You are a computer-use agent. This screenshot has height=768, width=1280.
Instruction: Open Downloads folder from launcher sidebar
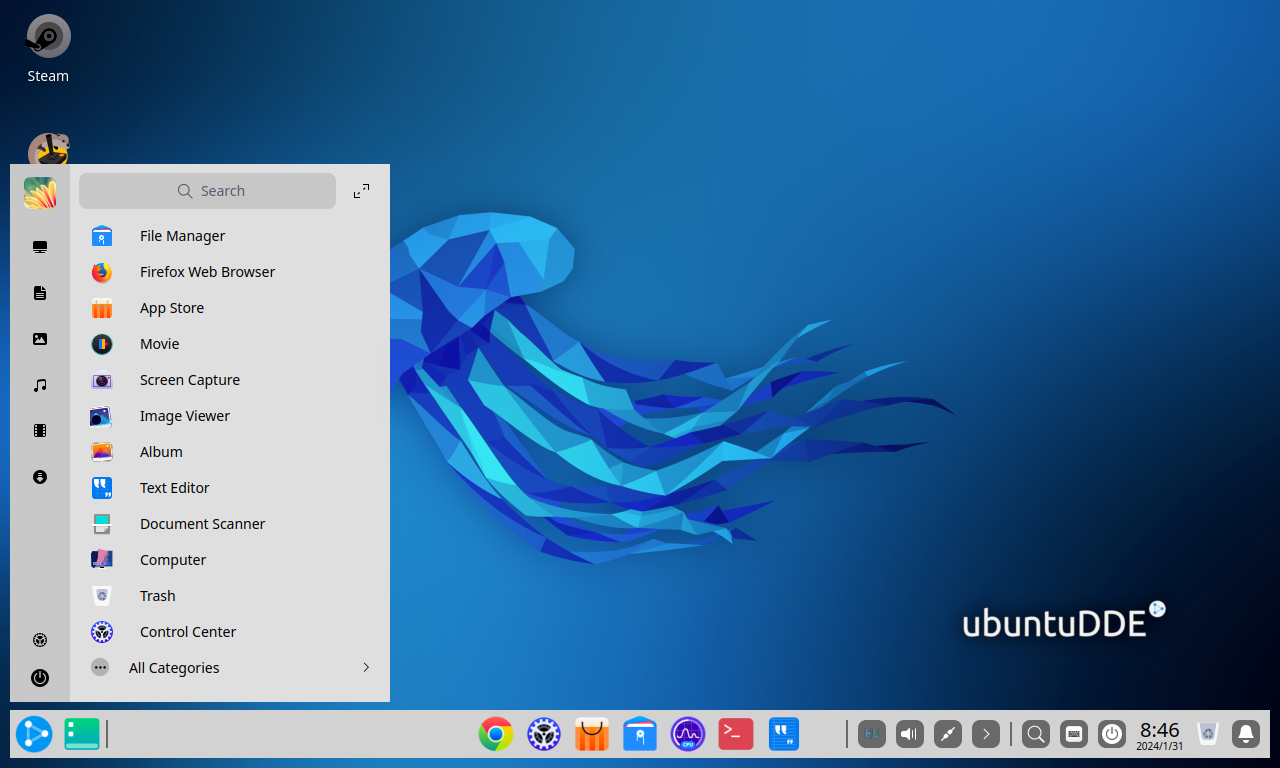coord(40,477)
